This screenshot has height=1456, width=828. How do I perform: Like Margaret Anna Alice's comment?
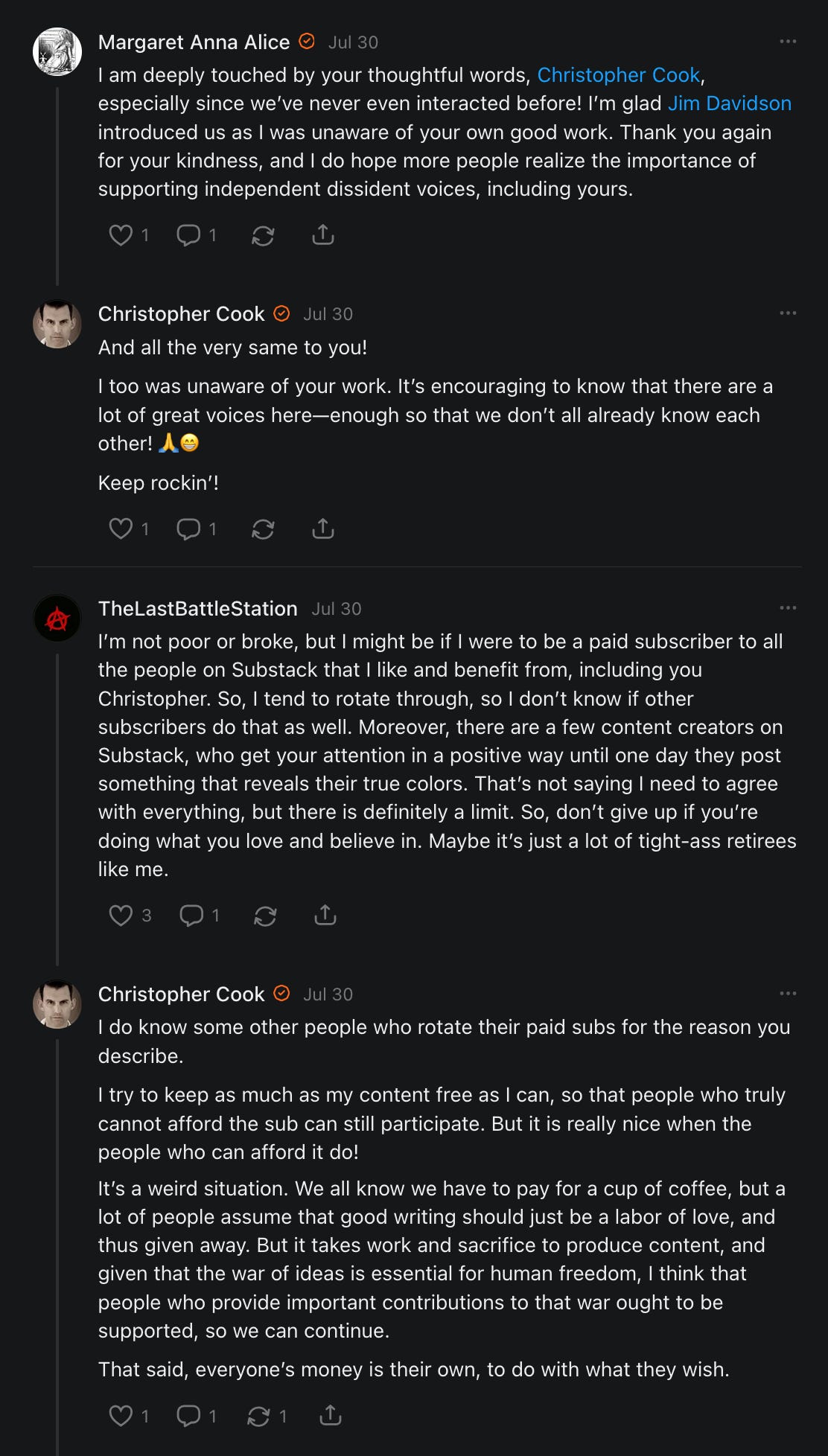click(121, 235)
